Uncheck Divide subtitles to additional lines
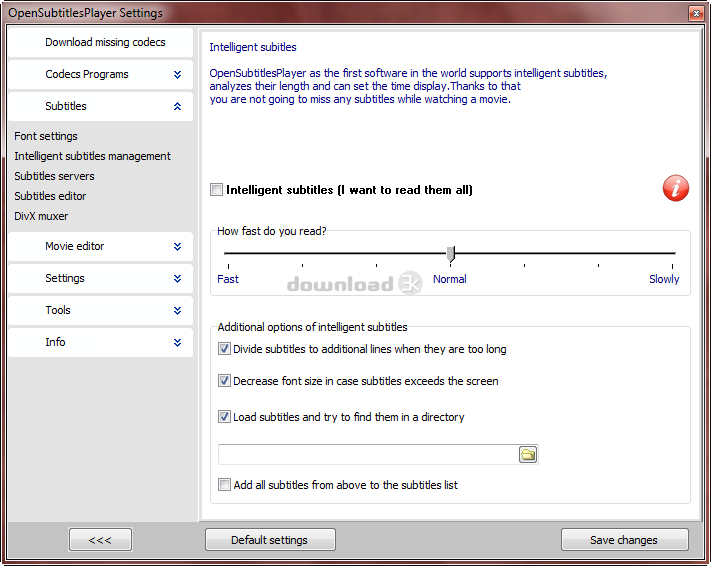Screen dimensions: 711x566 point(224,349)
